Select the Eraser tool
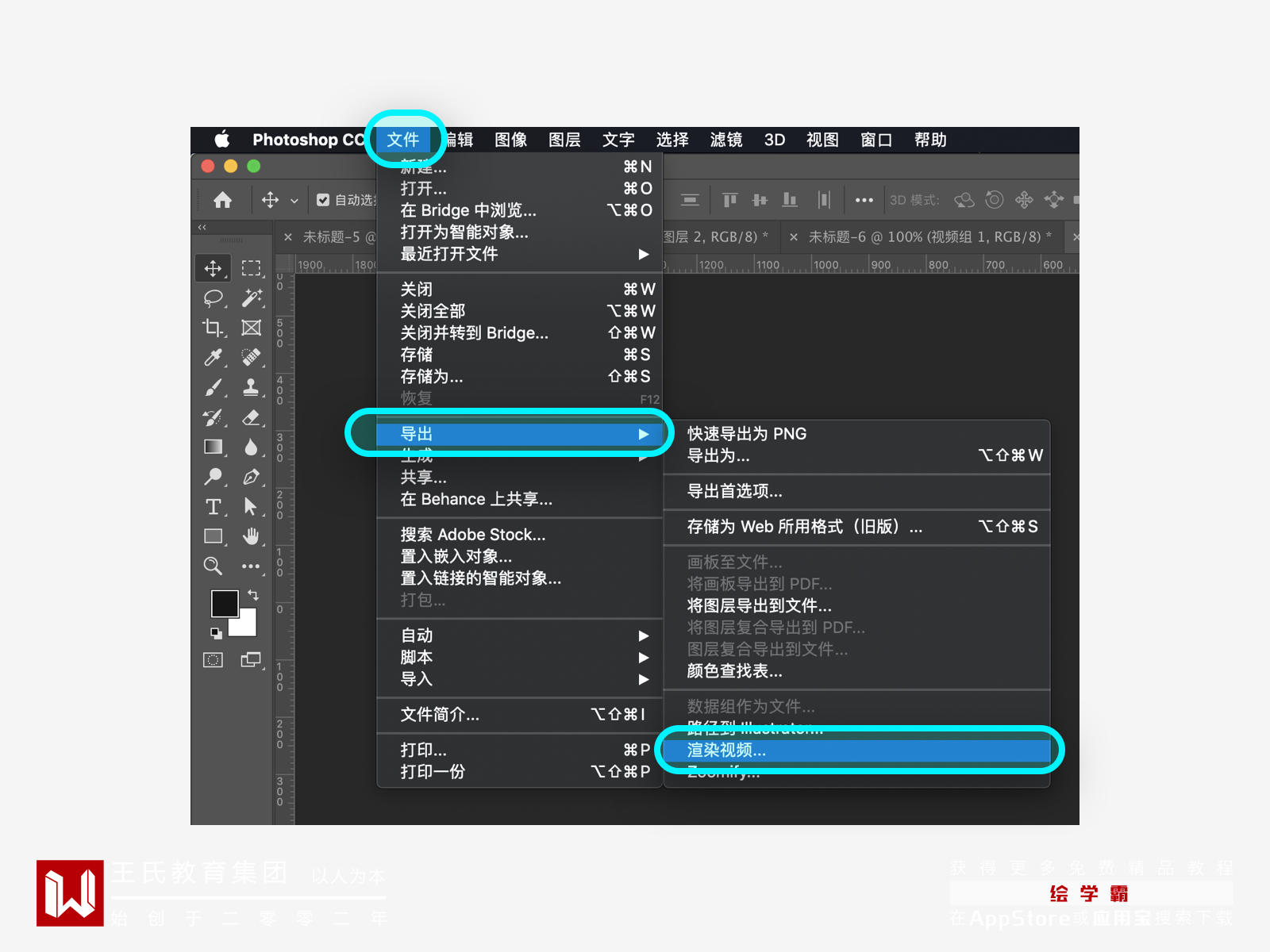 [x=251, y=417]
